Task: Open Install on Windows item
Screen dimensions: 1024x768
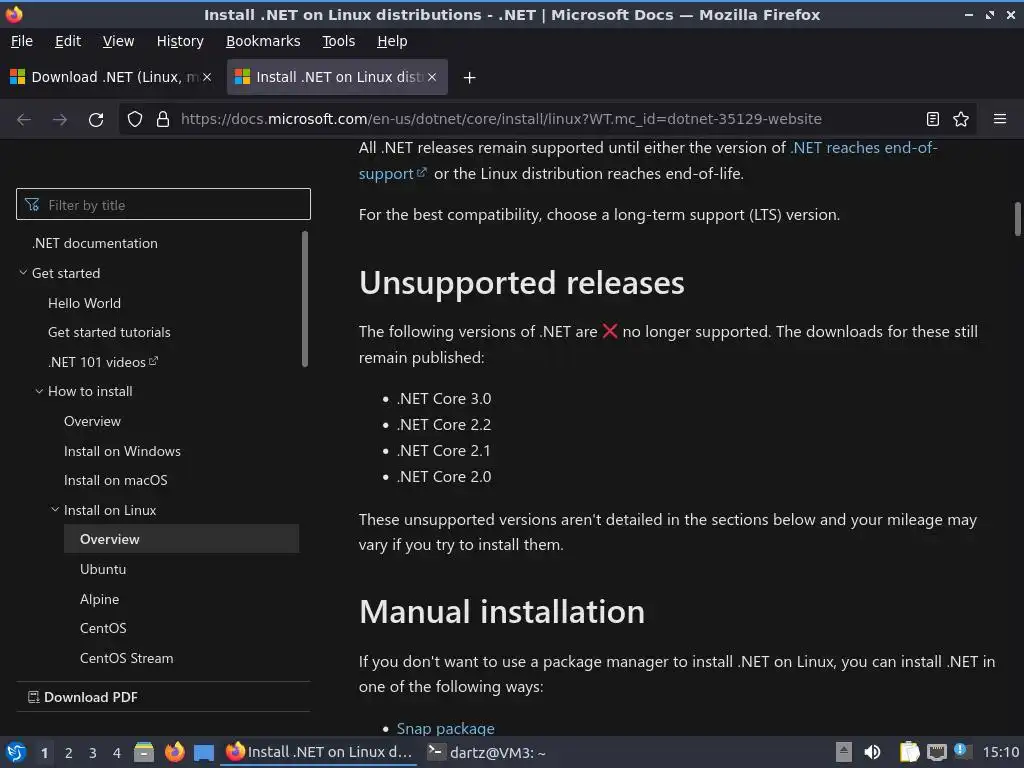Action: (122, 451)
